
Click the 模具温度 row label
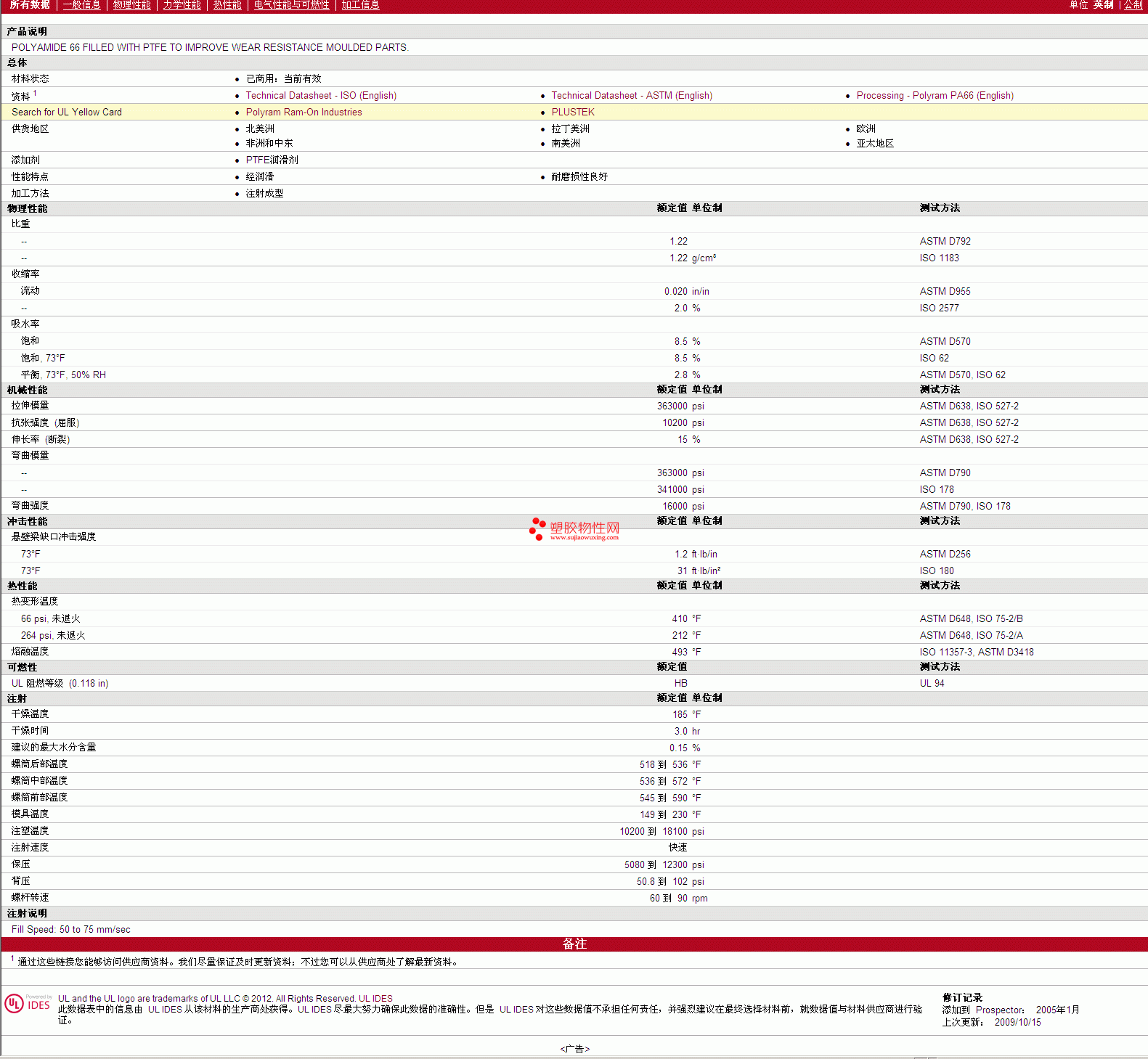point(30,814)
